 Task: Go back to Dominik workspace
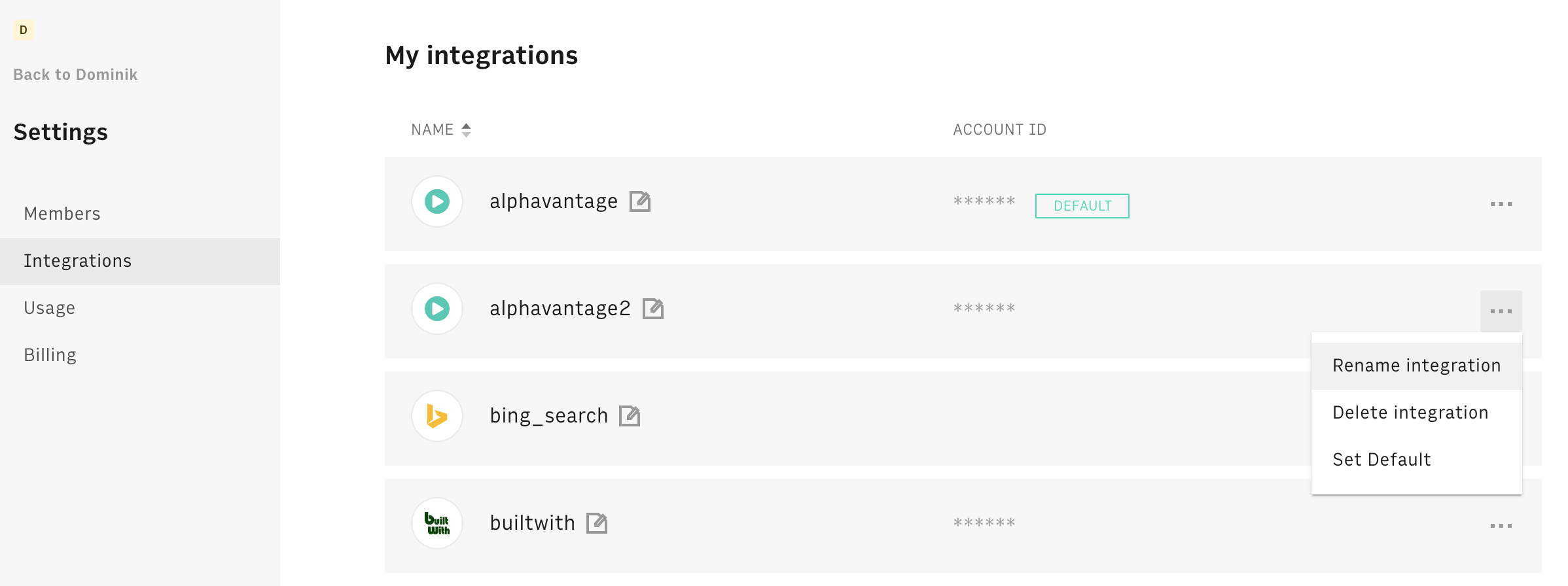[75, 75]
